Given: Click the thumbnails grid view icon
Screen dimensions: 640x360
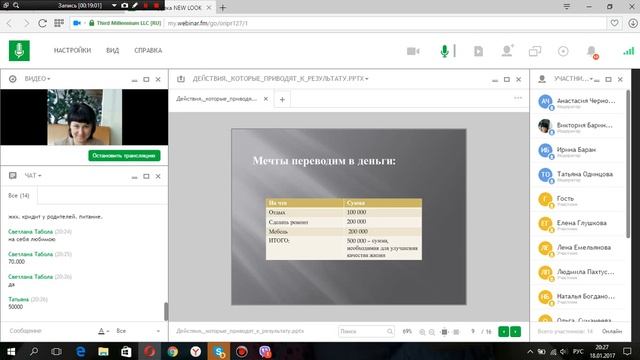Looking at the screenshot, I should coord(456,332).
